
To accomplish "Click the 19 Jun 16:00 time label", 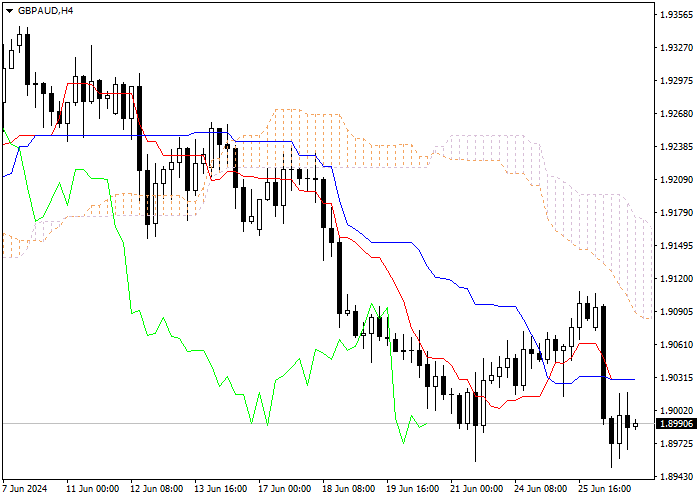I will pos(412,489).
